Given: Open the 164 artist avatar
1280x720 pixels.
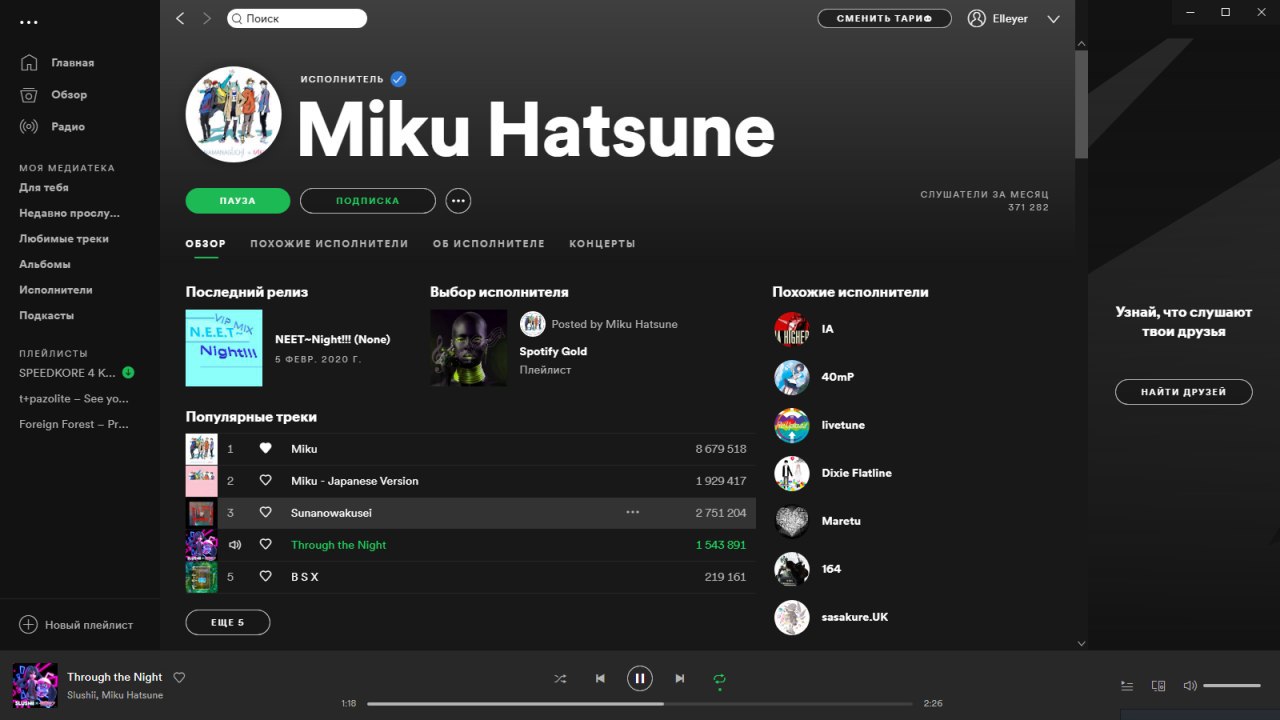Looking at the screenshot, I should click(792, 569).
